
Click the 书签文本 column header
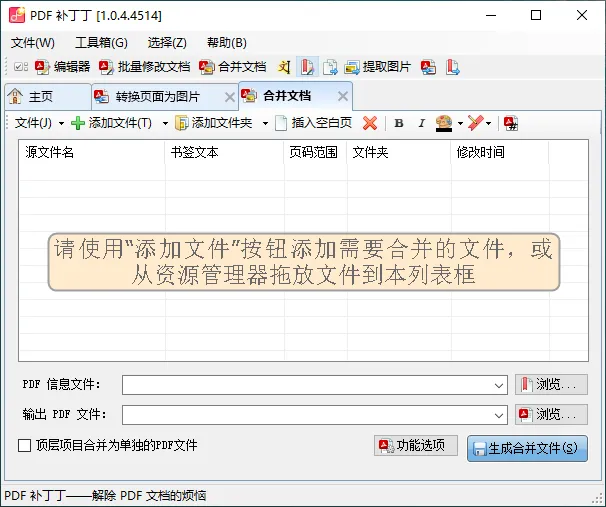[x=225, y=152]
